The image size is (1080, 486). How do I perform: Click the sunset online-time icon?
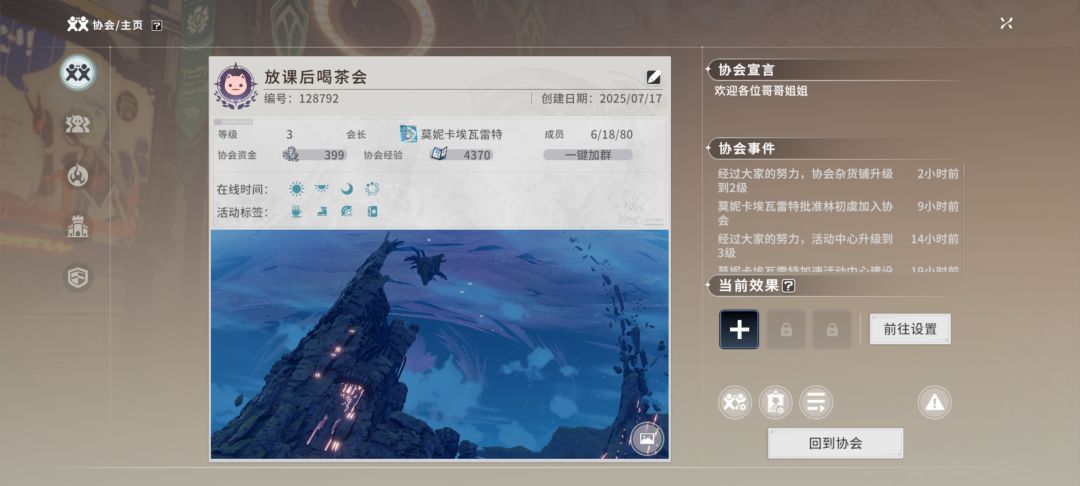click(322, 189)
